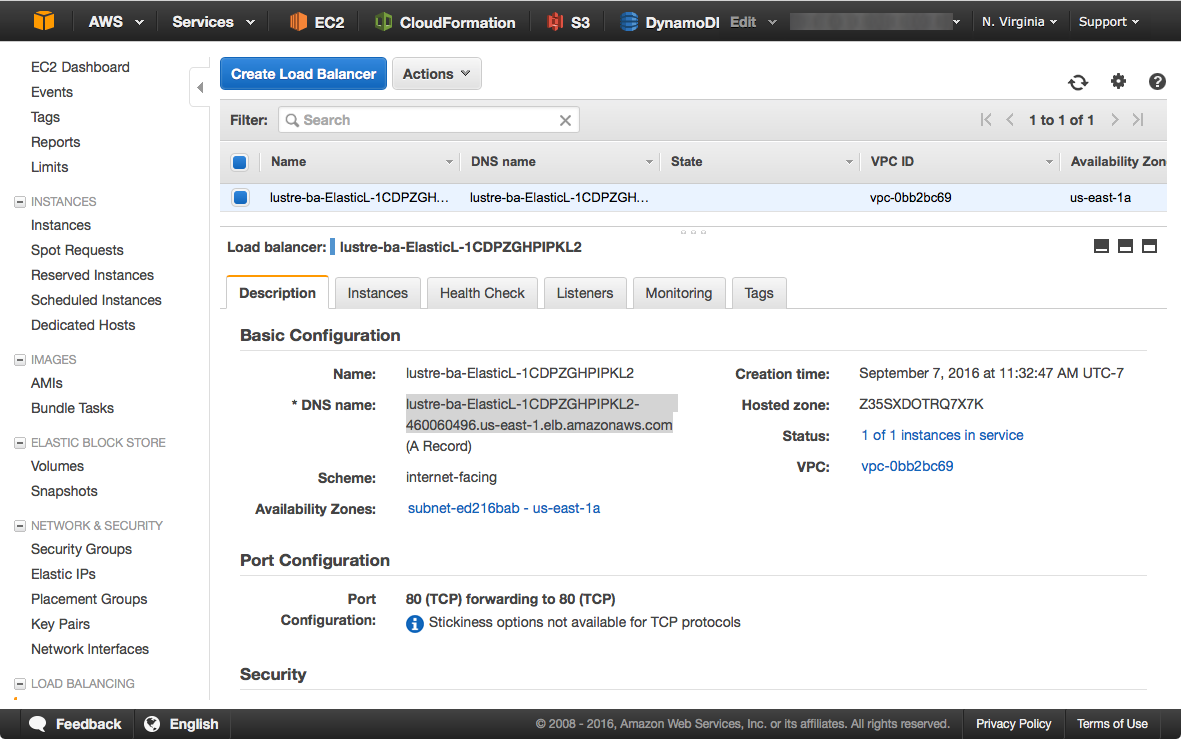Open CloudFormation shortcut in top bar
1181x739 pixels.
tap(445, 22)
